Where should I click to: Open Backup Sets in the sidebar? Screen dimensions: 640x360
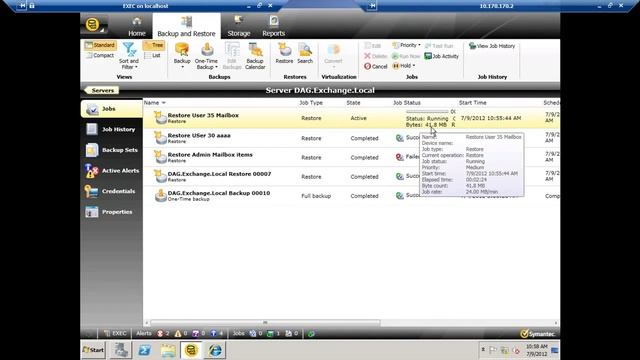point(111,150)
